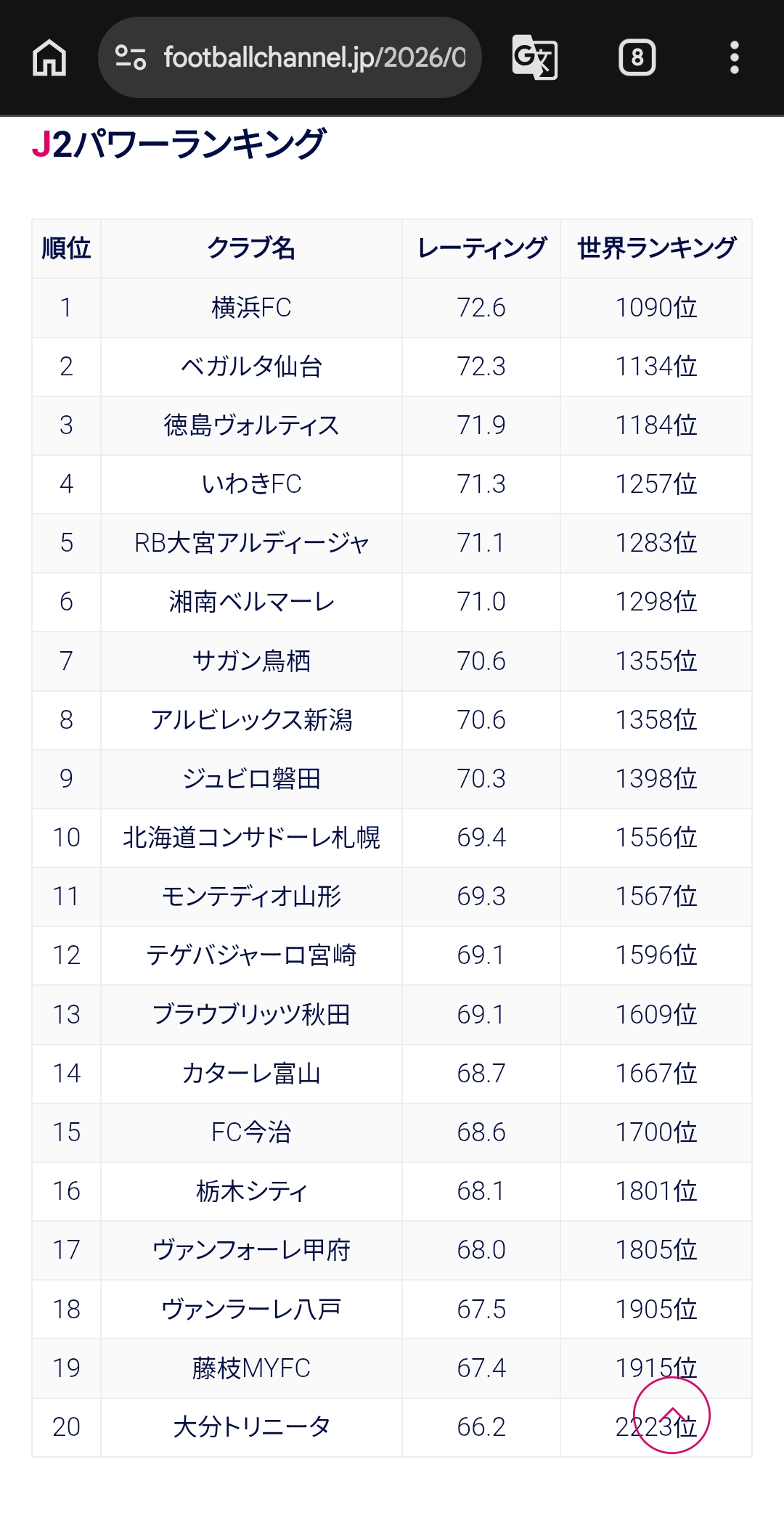Image resolution: width=784 pixels, height=1515 pixels.
Task: Open the three-dot browser menu
Action: pyautogui.click(x=734, y=57)
